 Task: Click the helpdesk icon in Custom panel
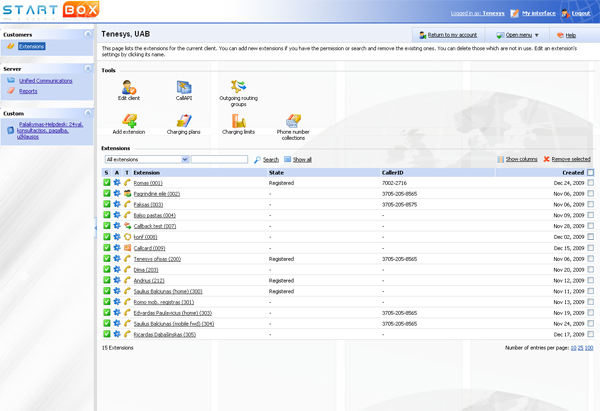(11, 130)
